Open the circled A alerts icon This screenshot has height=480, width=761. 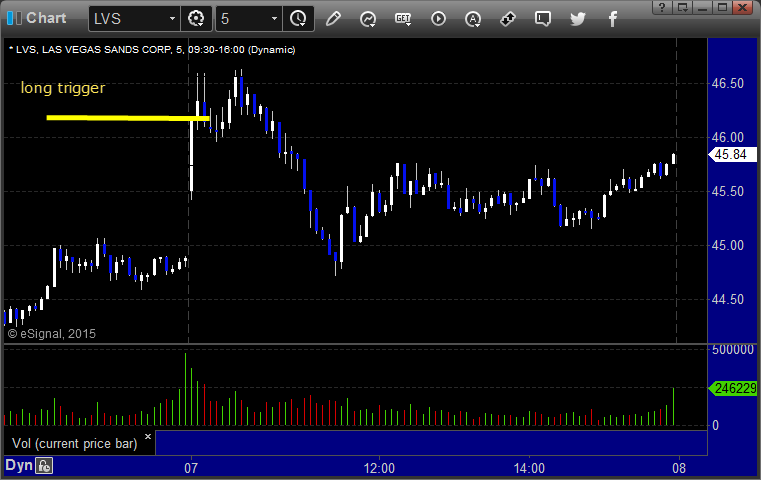click(473, 19)
